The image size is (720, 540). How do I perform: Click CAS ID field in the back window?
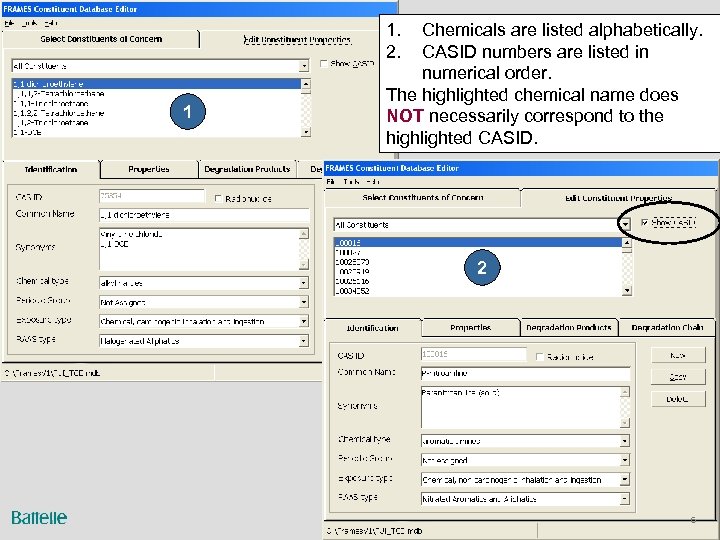click(x=152, y=196)
